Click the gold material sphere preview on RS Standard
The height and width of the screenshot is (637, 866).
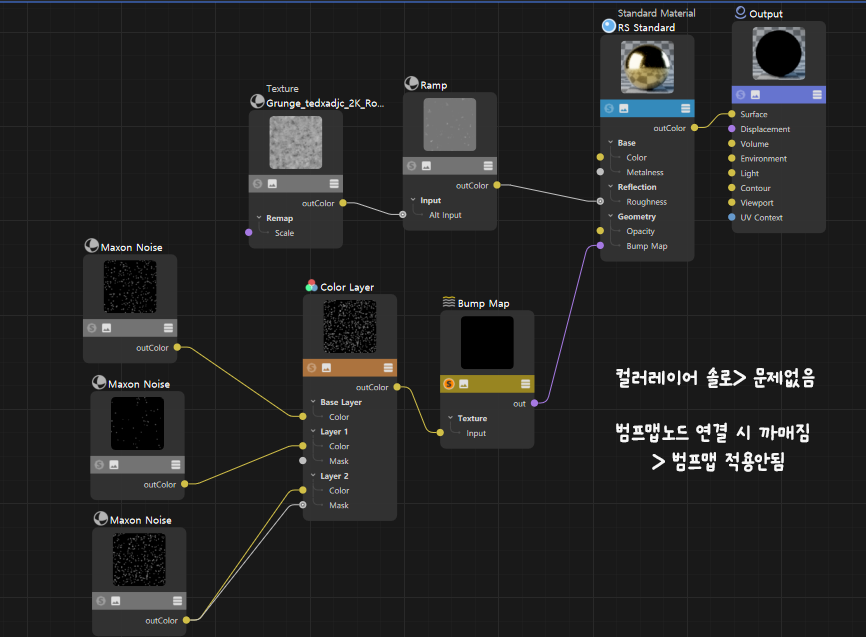(647, 68)
